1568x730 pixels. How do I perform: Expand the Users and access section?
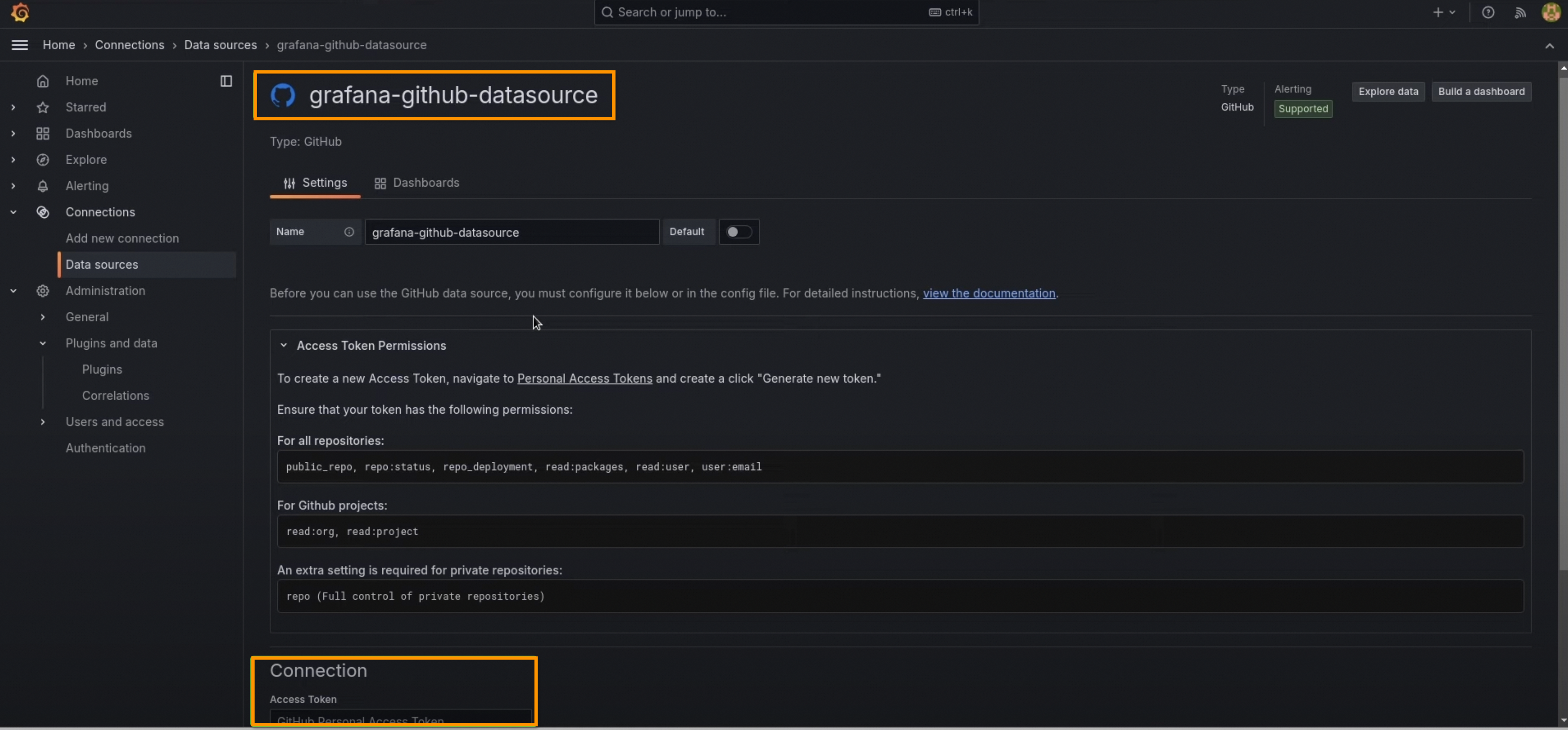(x=42, y=422)
